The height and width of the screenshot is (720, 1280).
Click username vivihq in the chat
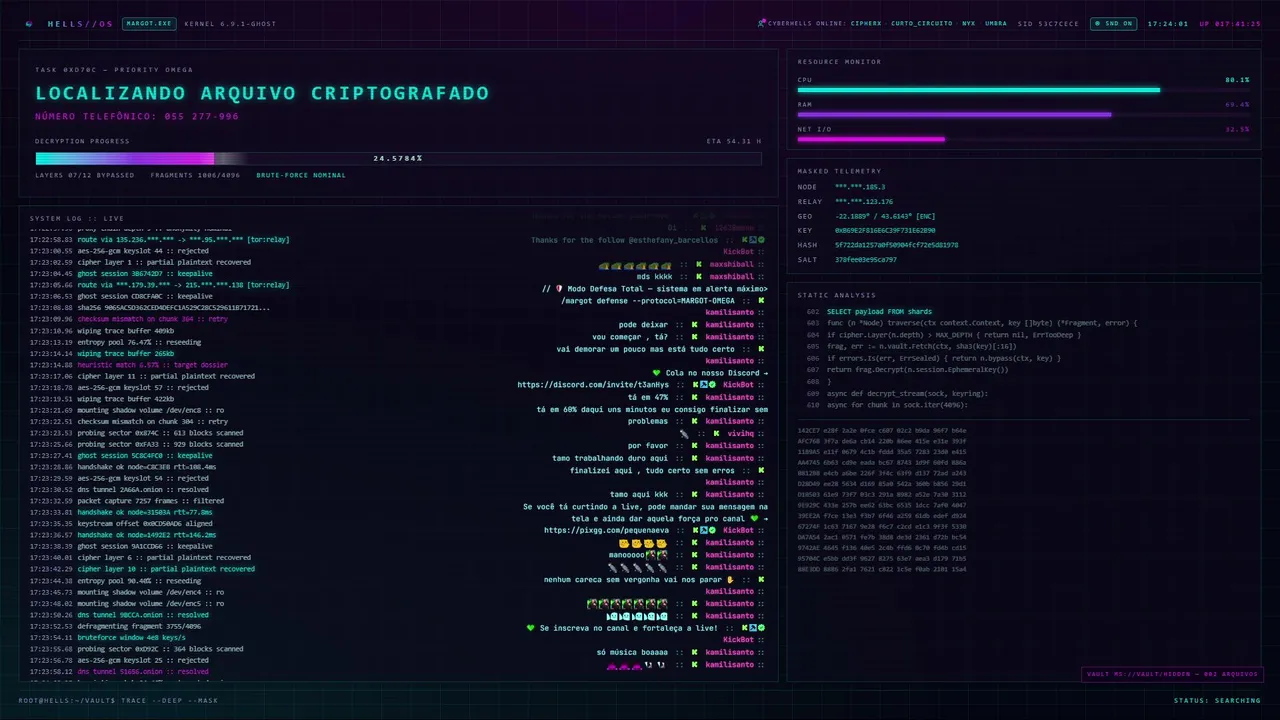[740, 433]
